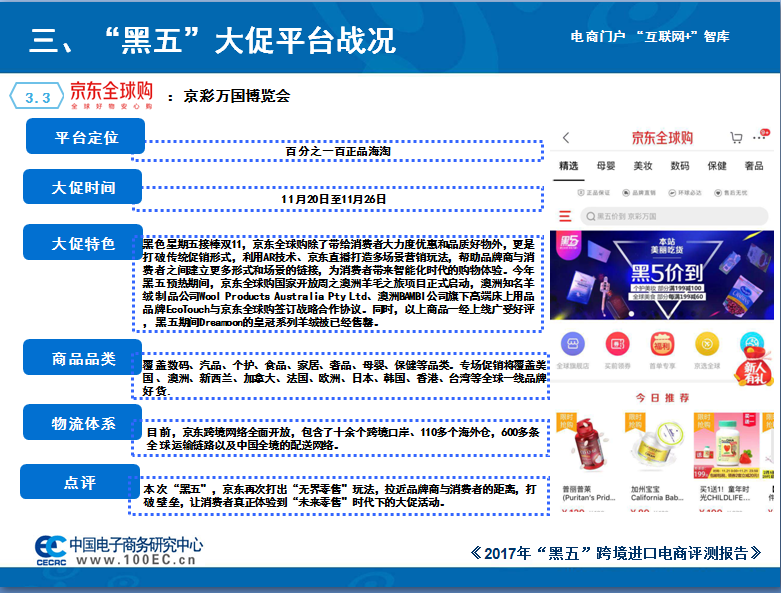Open the Puritan's Pride product image
The height and width of the screenshot is (593, 781).
click(x=587, y=445)
